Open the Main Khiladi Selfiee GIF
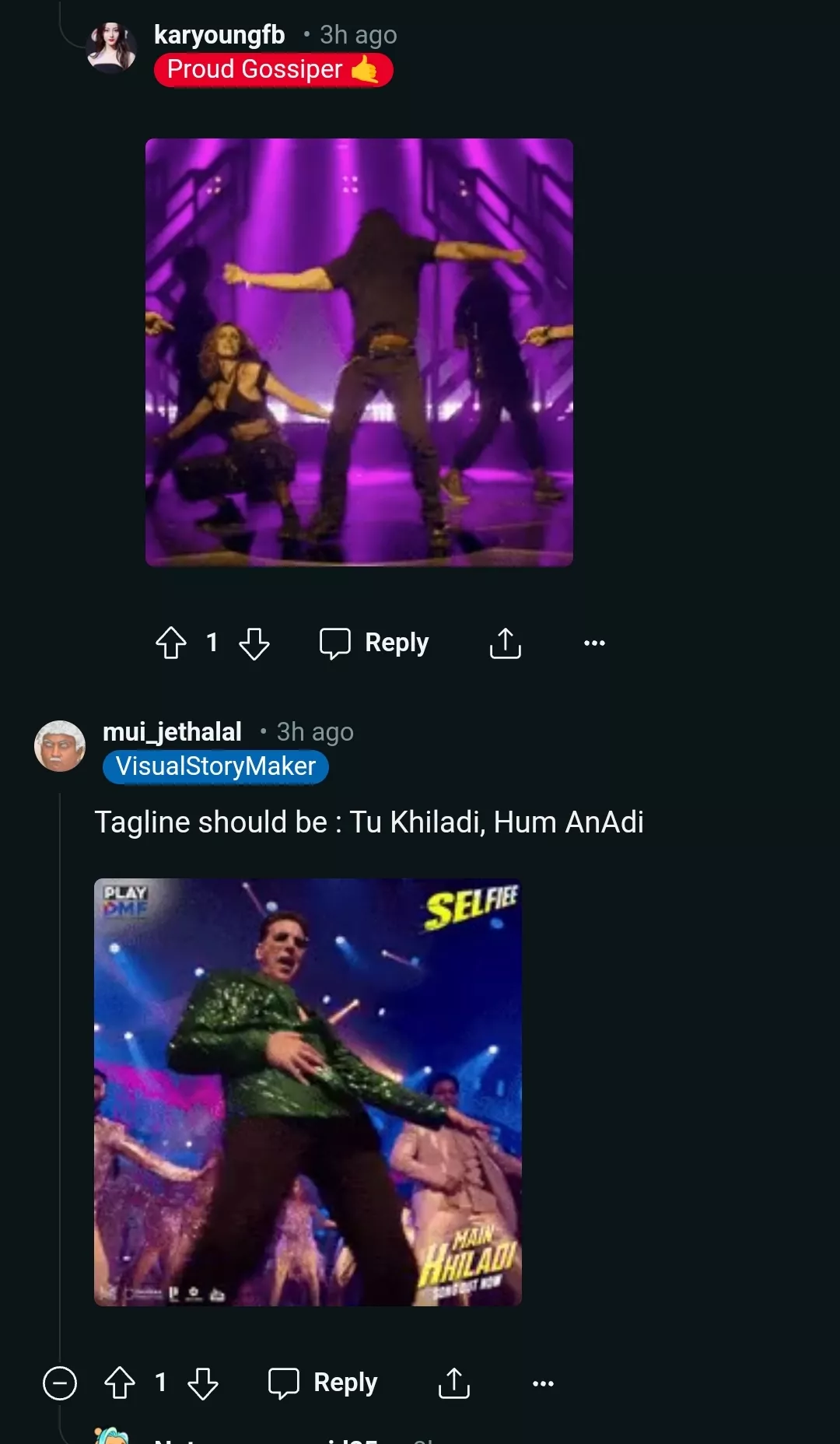 point(308,1092)
